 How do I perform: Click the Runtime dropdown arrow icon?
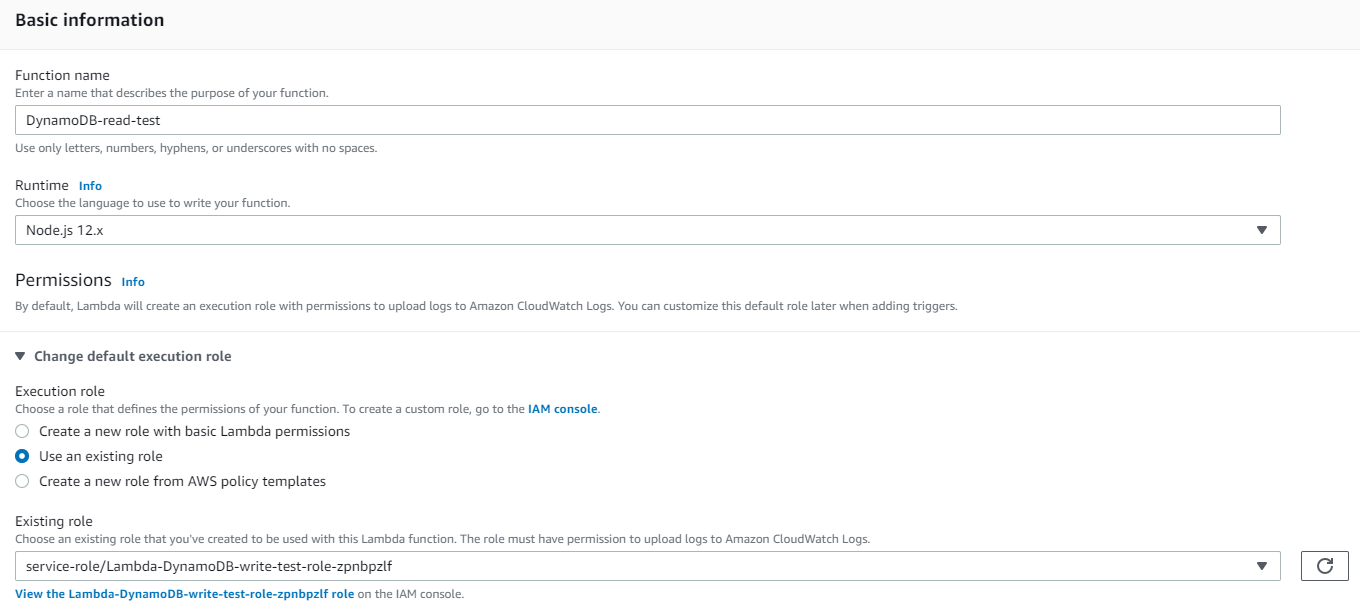point(1261,231)
